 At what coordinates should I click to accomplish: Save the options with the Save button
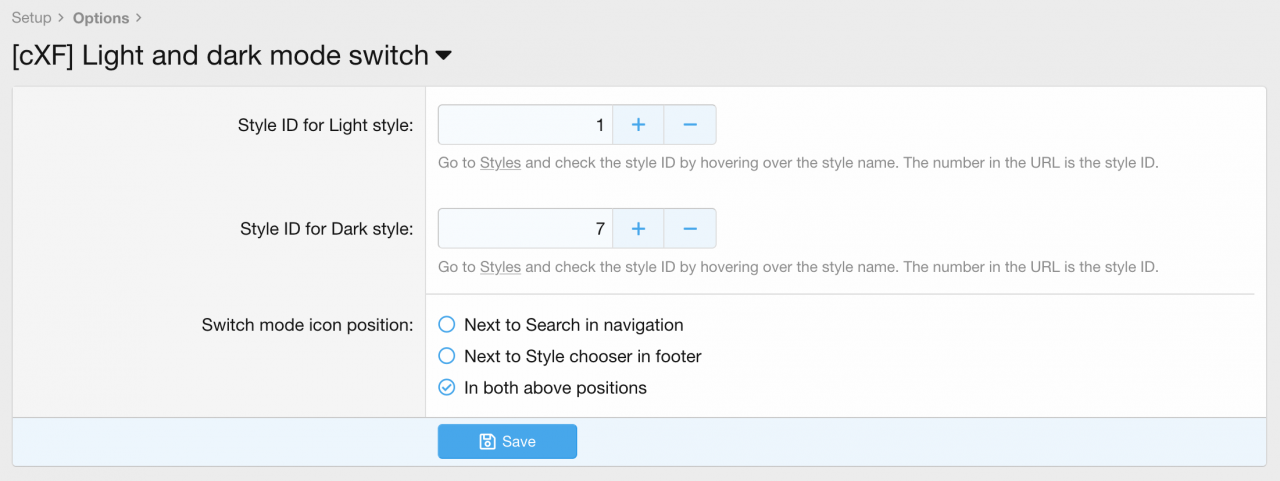click(x=507, y=442)
